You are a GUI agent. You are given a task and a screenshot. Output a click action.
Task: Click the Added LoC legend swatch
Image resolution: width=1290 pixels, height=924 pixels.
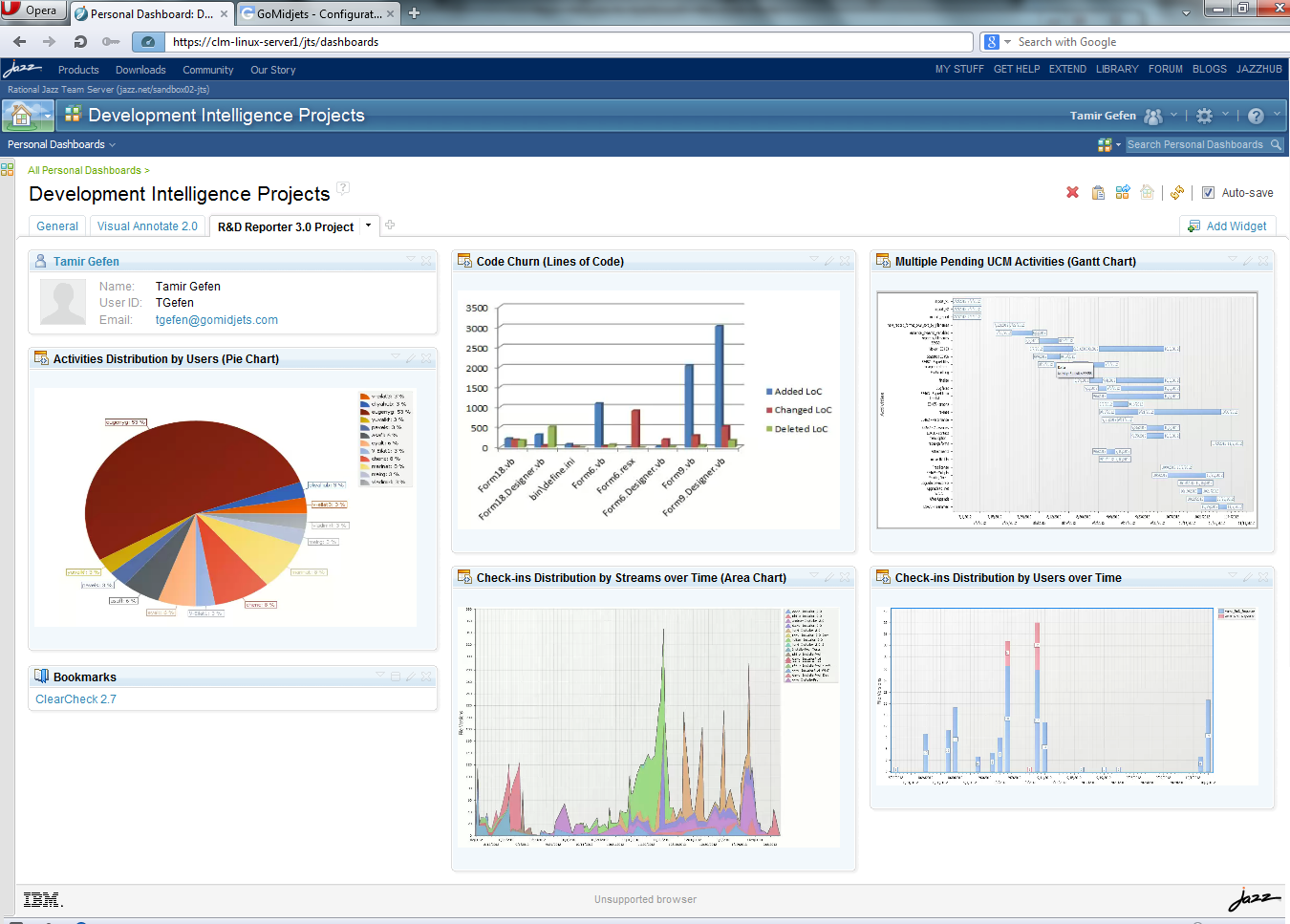coord(769,392)
